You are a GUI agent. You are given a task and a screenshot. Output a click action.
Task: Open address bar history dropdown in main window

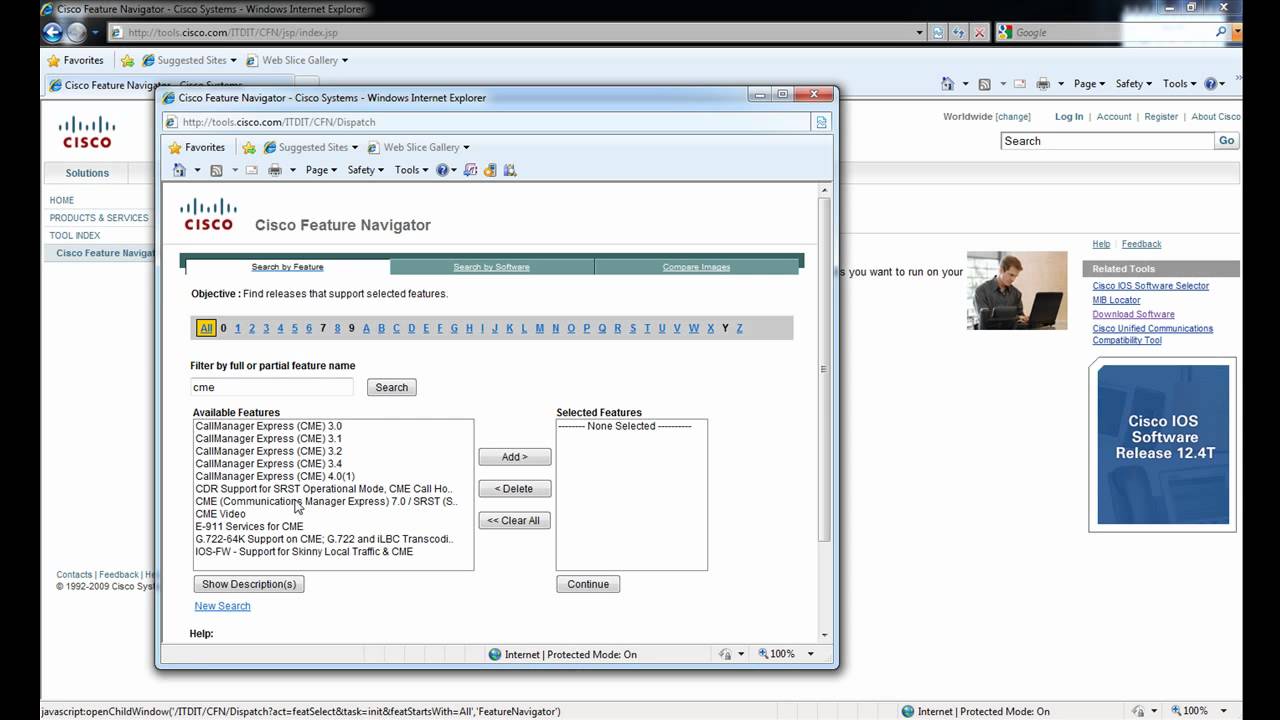pyautogui.click(x=920, y=32)
